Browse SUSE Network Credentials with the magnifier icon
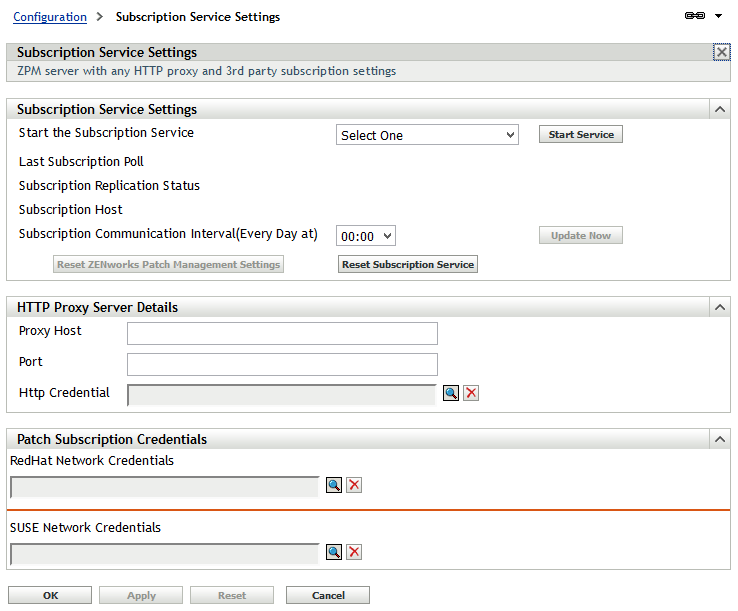 [x=334, y=552]
